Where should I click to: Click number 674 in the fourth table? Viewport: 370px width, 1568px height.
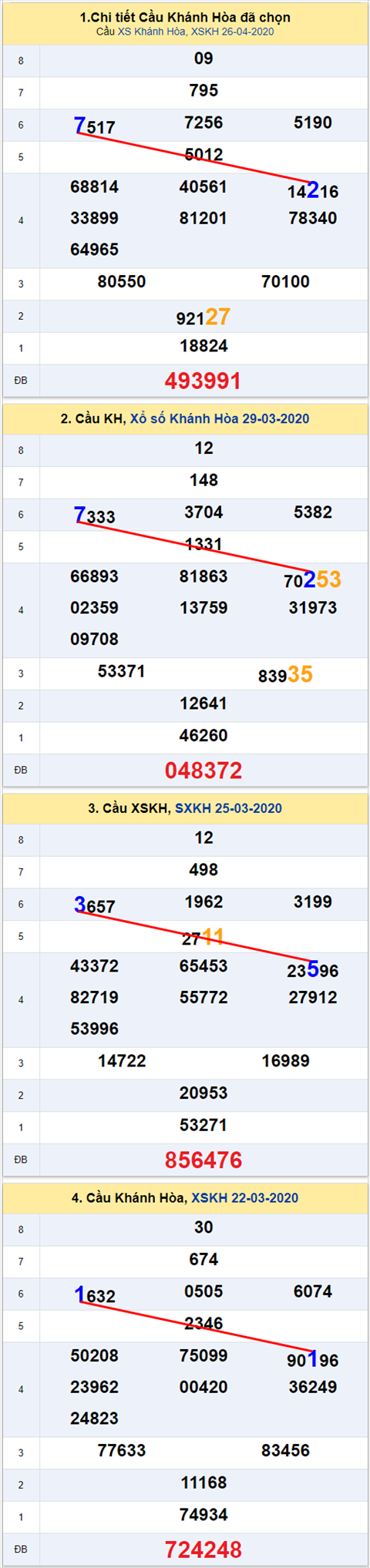pyautogui.click(x=203, y=1260)
